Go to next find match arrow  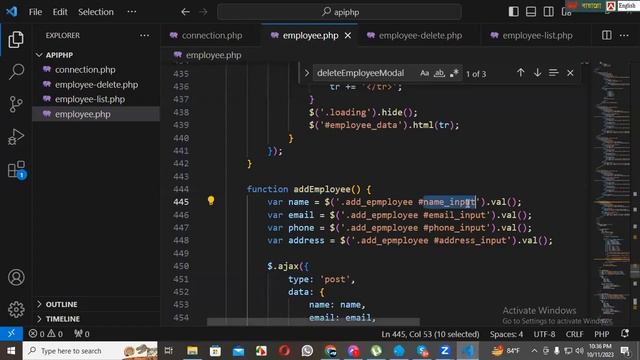tap(537, 73)
